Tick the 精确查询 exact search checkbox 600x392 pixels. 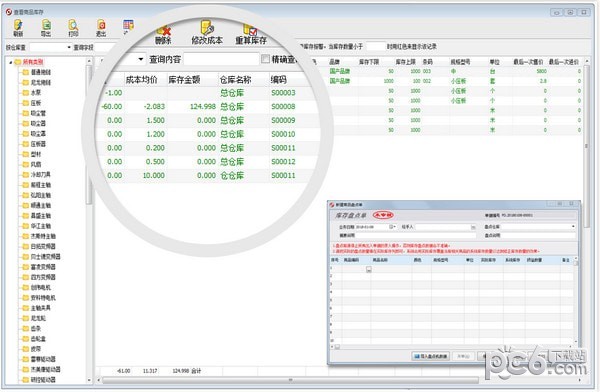pos(265,59)
